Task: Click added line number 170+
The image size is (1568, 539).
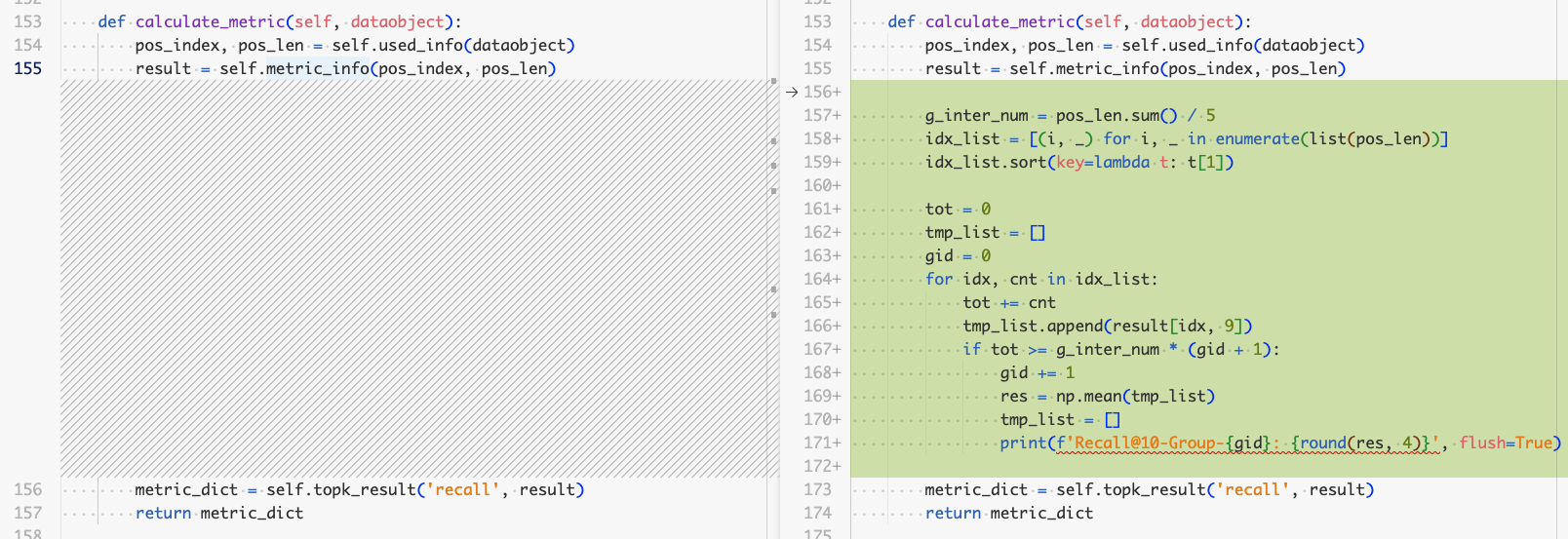Action: pos(822,419)
